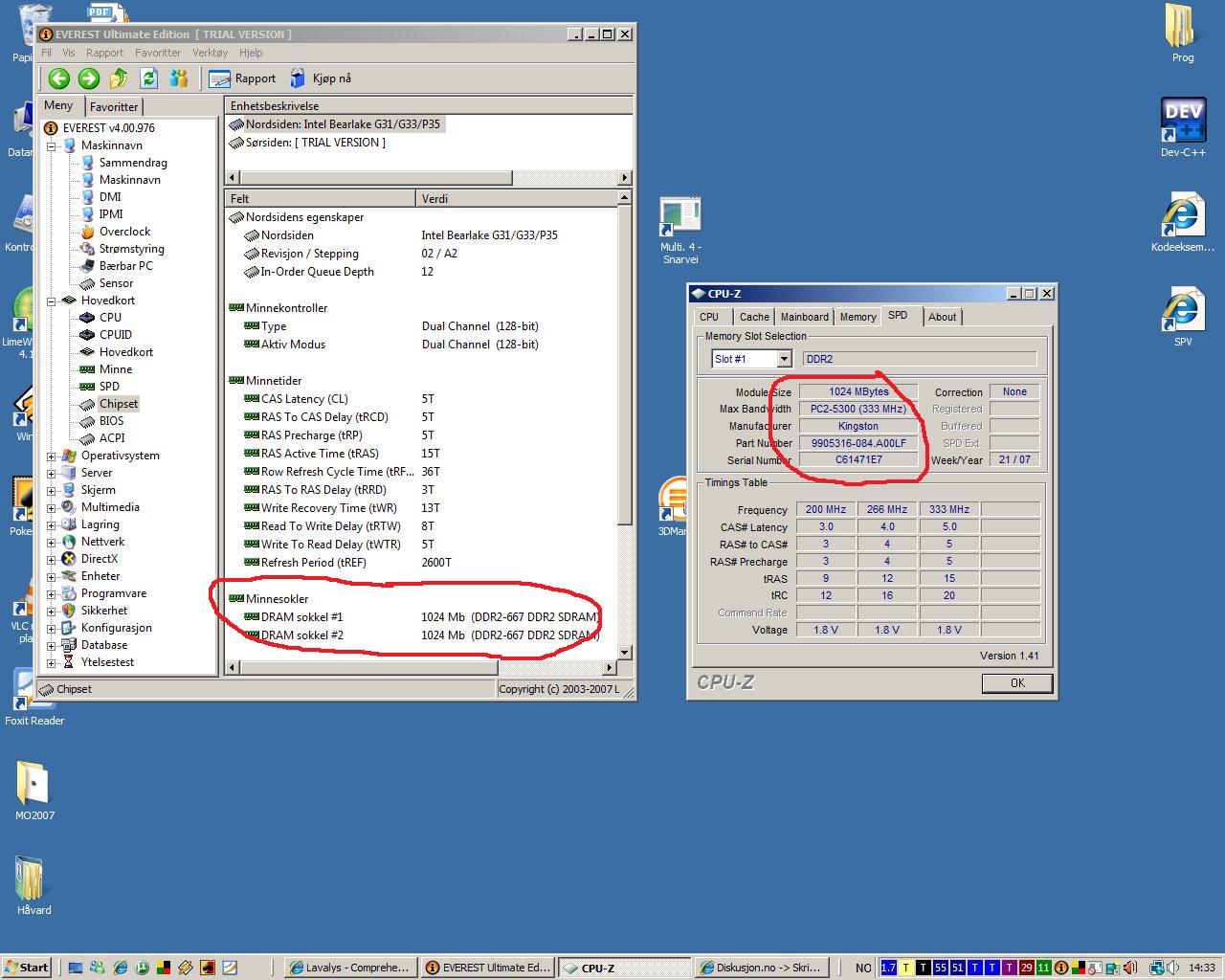Click the Verdi column header
The height and width of the screenshot is (980, 1225).
coord(517,198)
